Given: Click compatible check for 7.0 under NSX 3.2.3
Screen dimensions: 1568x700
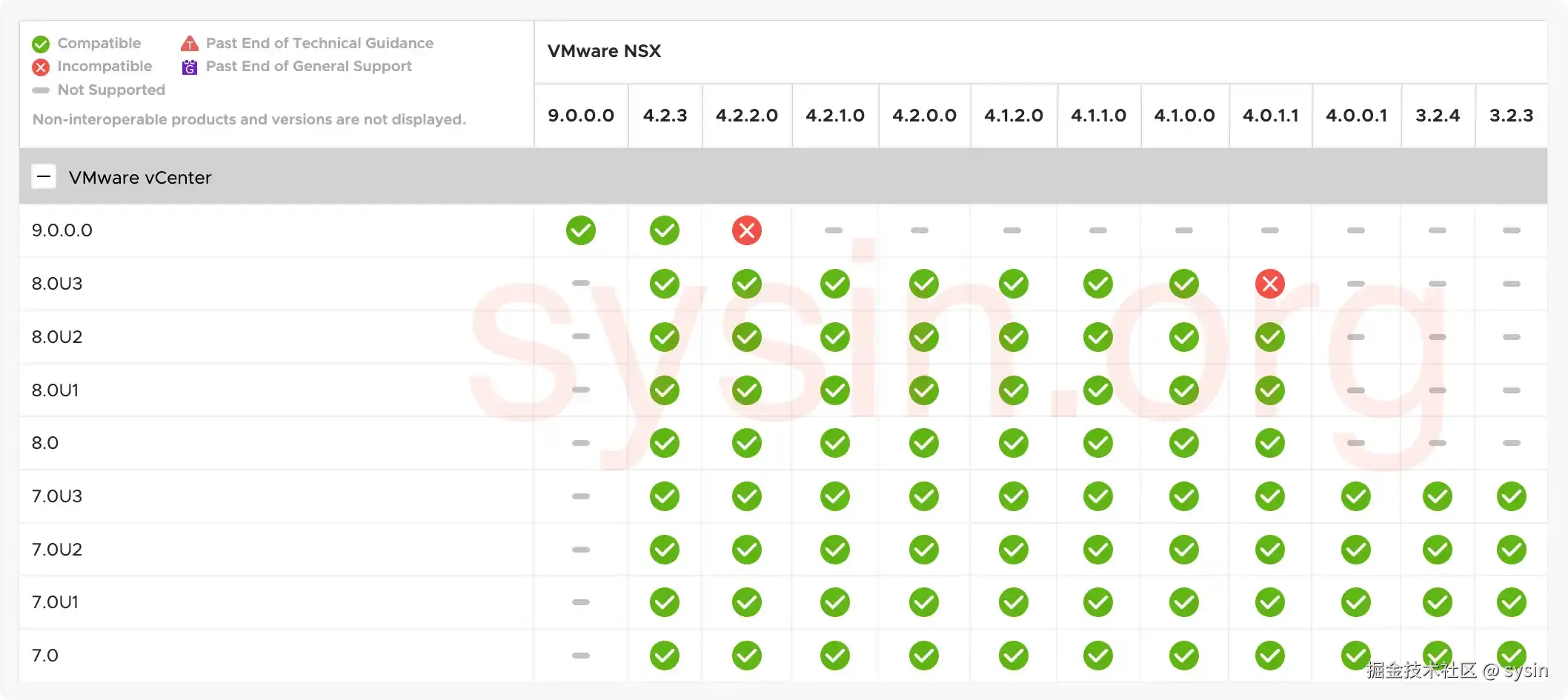Looking at the screenshot, I should (x=1511, y=656).
